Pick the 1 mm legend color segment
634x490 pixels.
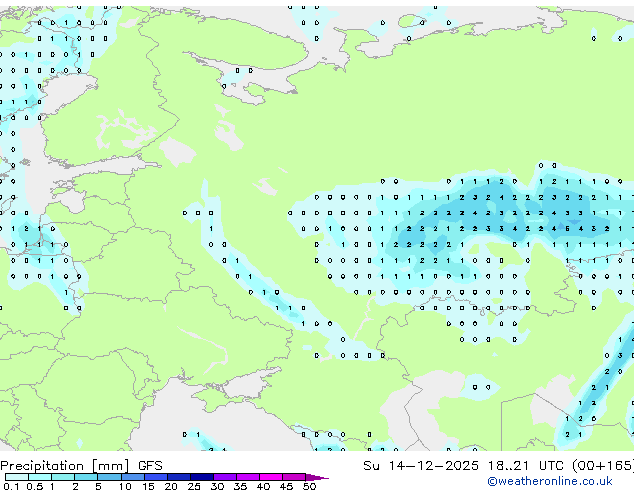pyautogui.click(x=63, y=477)
